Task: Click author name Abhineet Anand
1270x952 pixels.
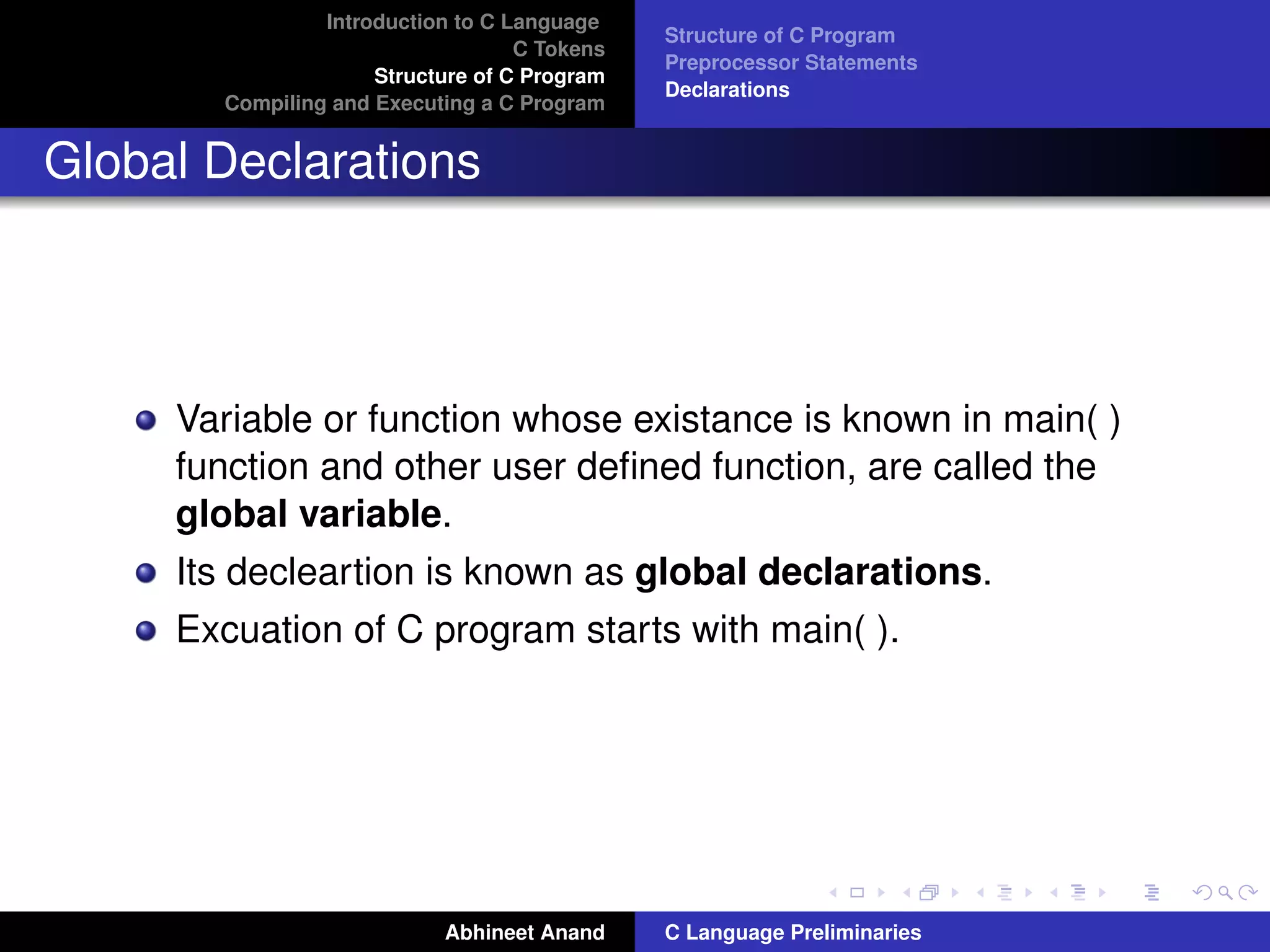Action: pyautogui.click(x=525, y=932)
